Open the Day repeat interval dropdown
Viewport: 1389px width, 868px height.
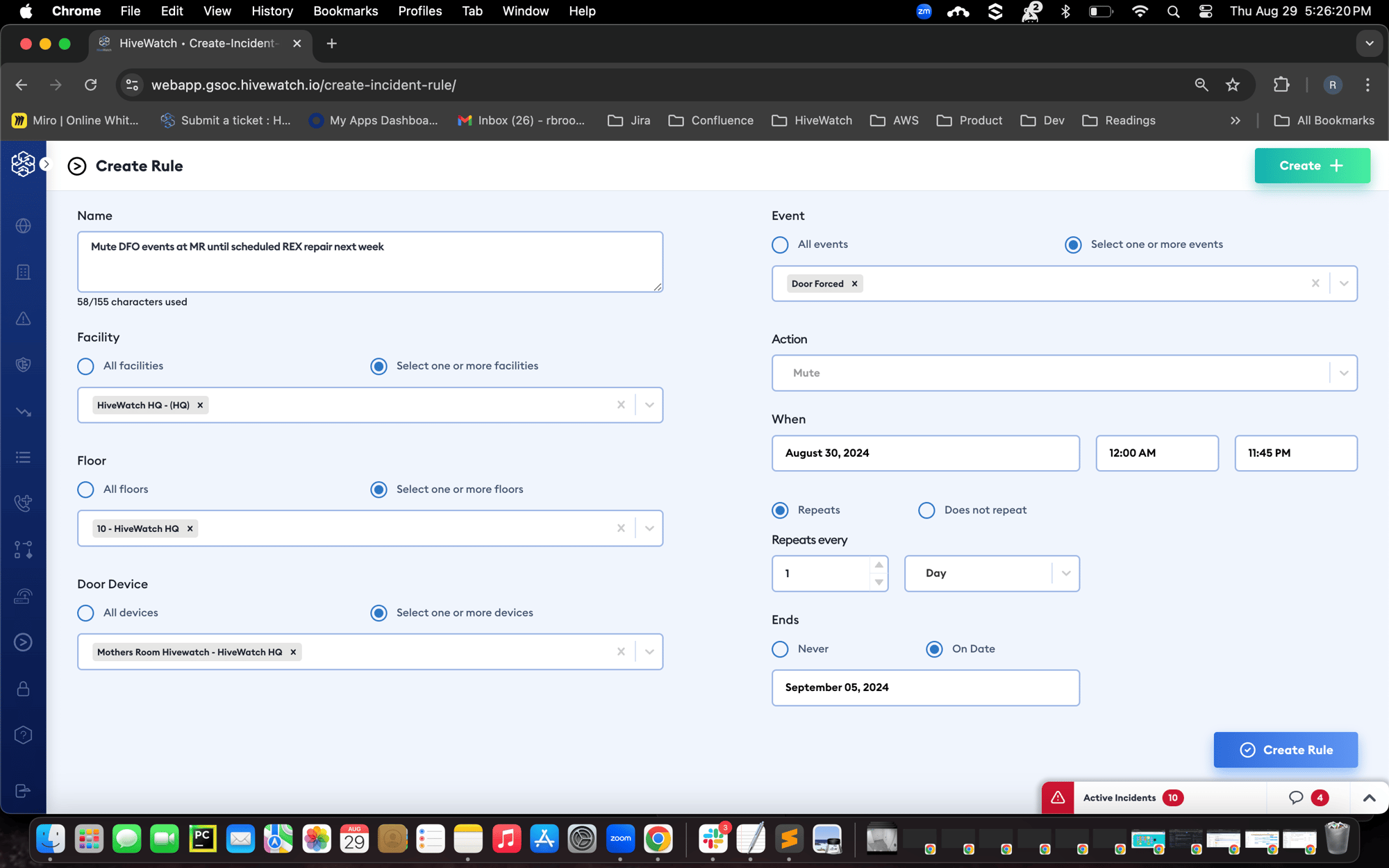click(x=992, y=574)
